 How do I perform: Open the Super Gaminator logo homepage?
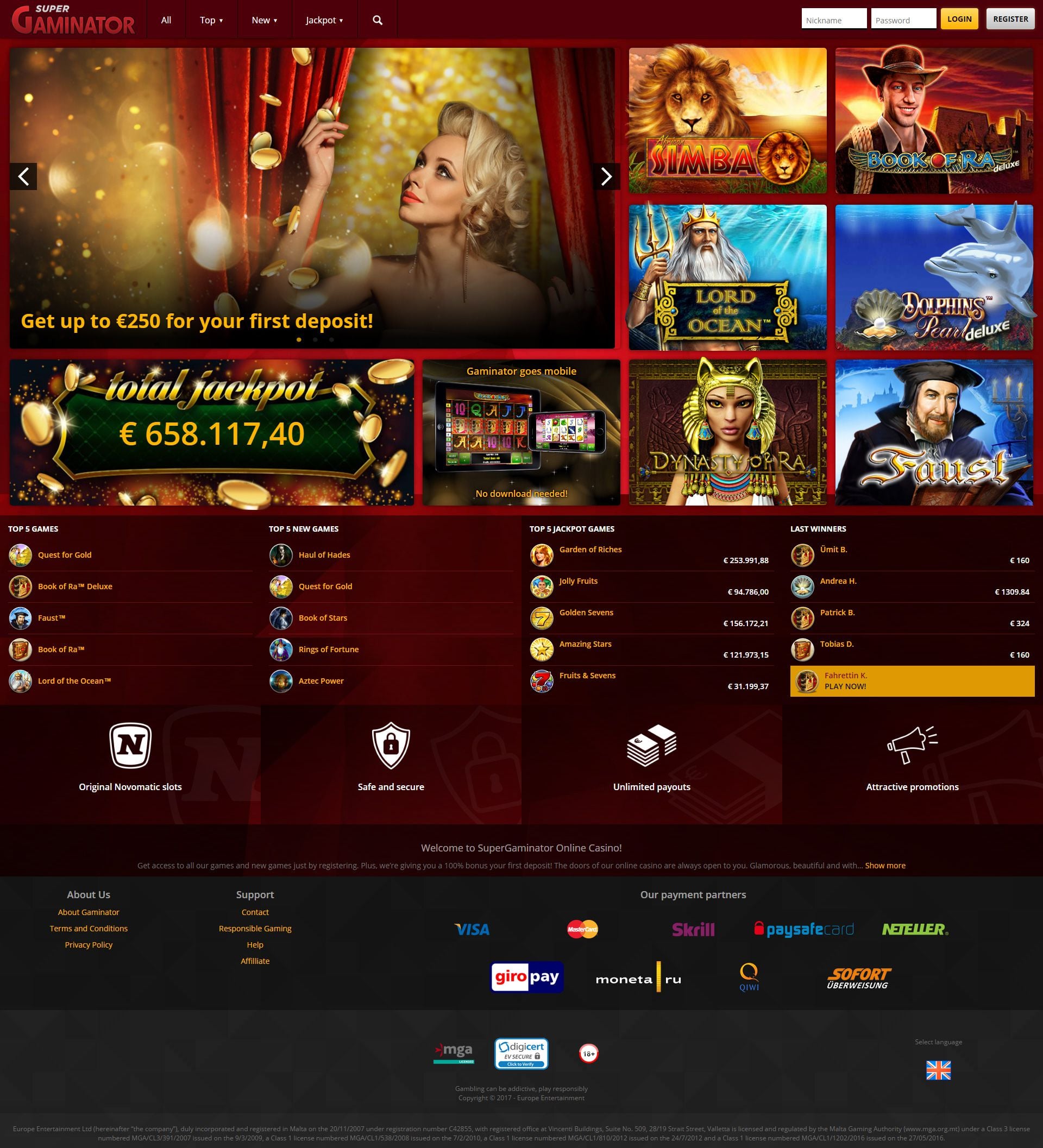pyautogui.click(x=73, y=20)
